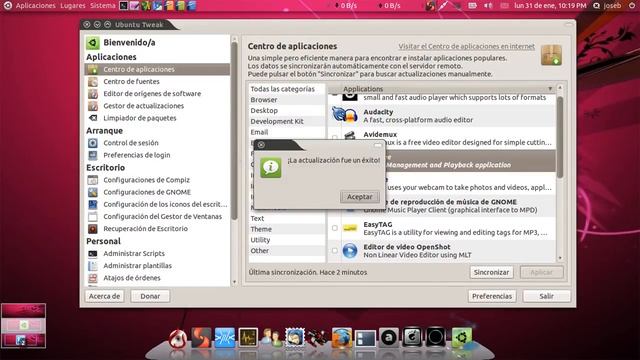Click the Administrar Scripts icon

coord(93,253)
